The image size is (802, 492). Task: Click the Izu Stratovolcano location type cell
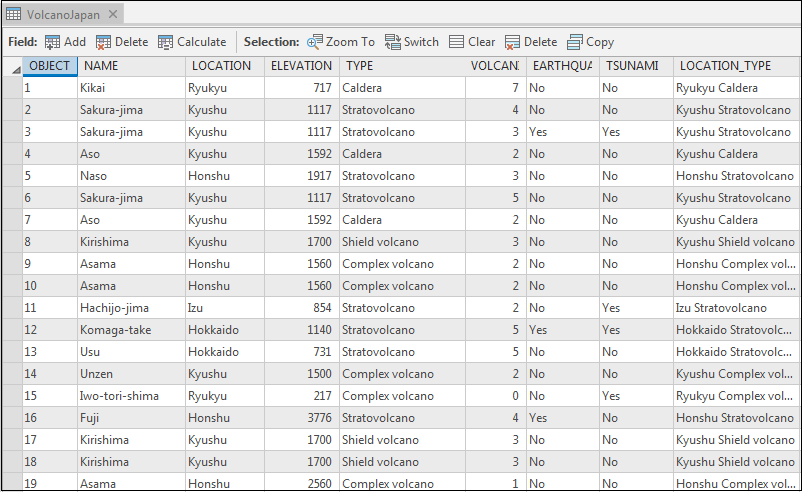coord(737,308)
